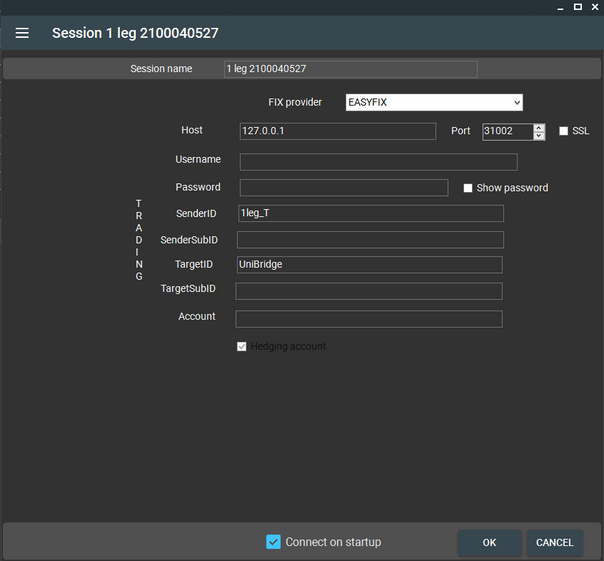The height and width of the screenshot is (561, 604).
Task: Click the Account input field
Action: [x=368, y=319]
